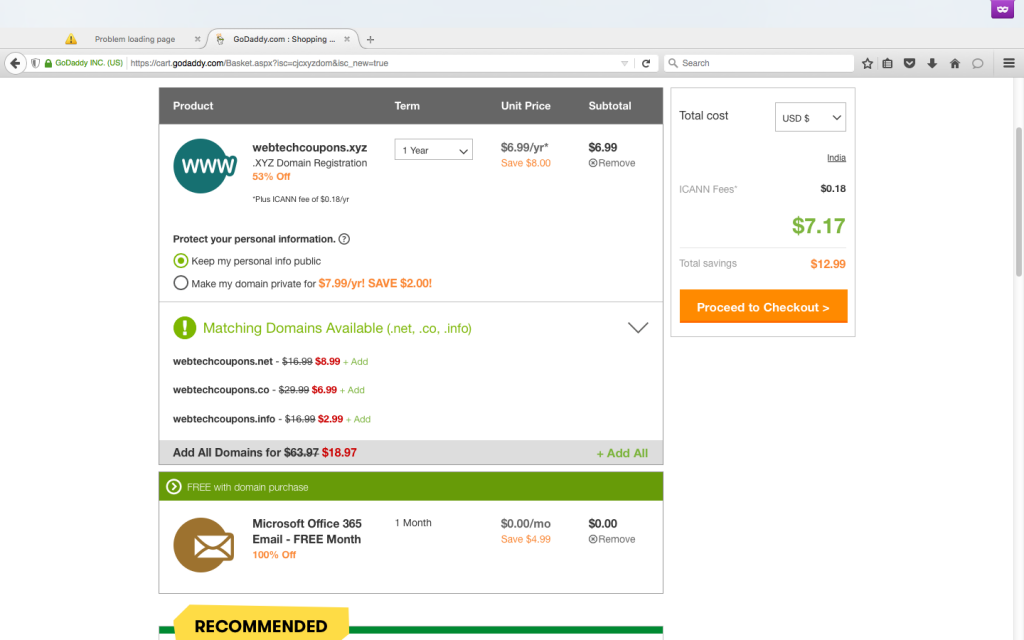The height and width of the screenshot is (640, 1024).
Task: Bookmark this page with the star icon
Action: [x=867, y=63]
